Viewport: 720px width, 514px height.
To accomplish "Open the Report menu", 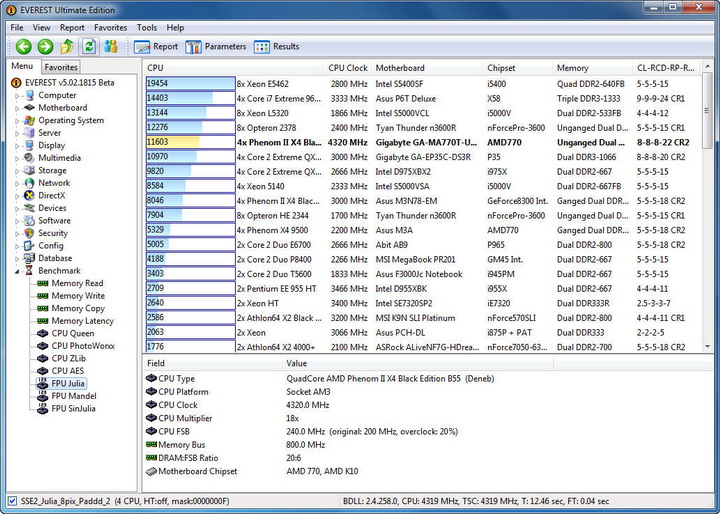I will [x=72, y=28].
